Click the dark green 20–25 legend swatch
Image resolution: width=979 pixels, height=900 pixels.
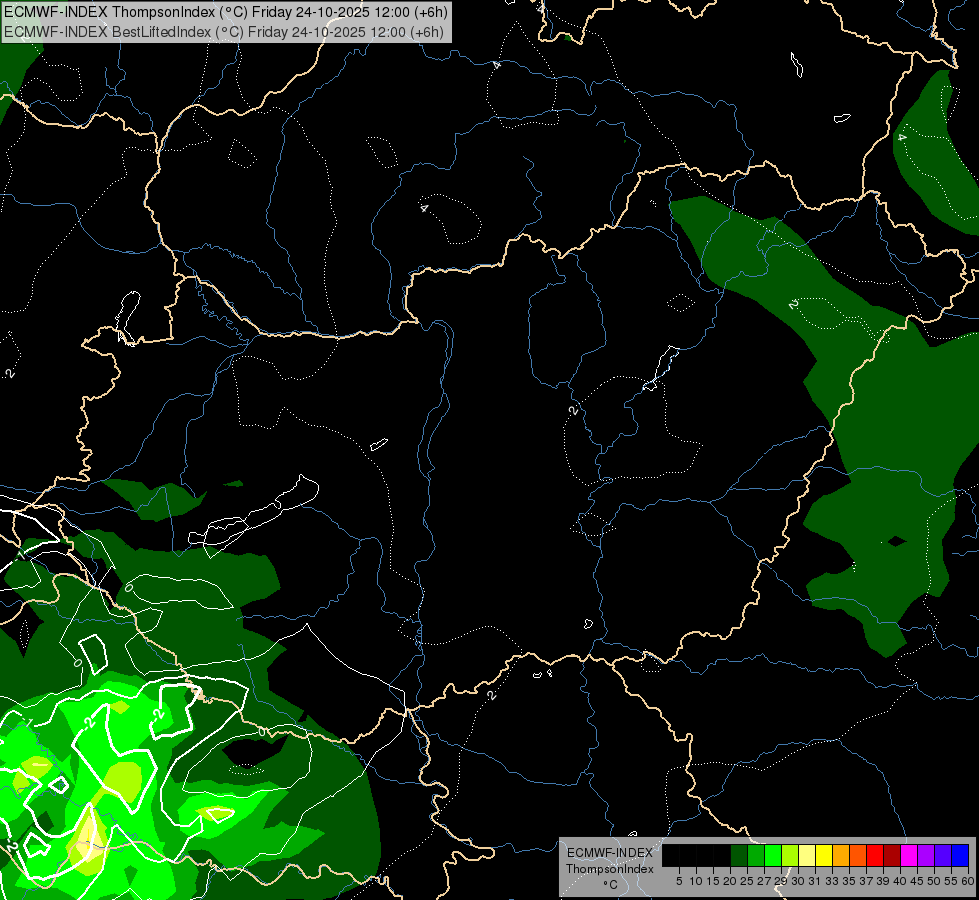click(x=739, y=855)
